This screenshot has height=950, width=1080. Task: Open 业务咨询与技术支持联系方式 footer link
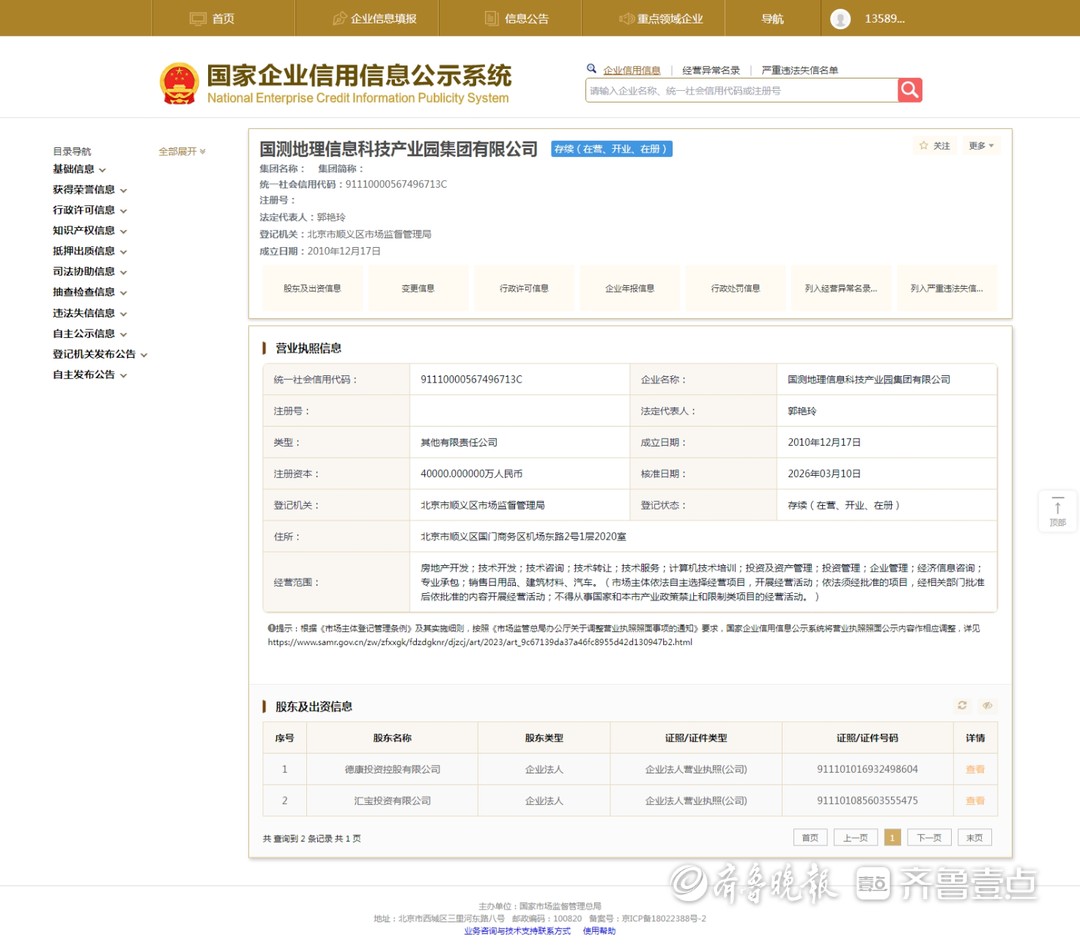(x=517, y=931)
